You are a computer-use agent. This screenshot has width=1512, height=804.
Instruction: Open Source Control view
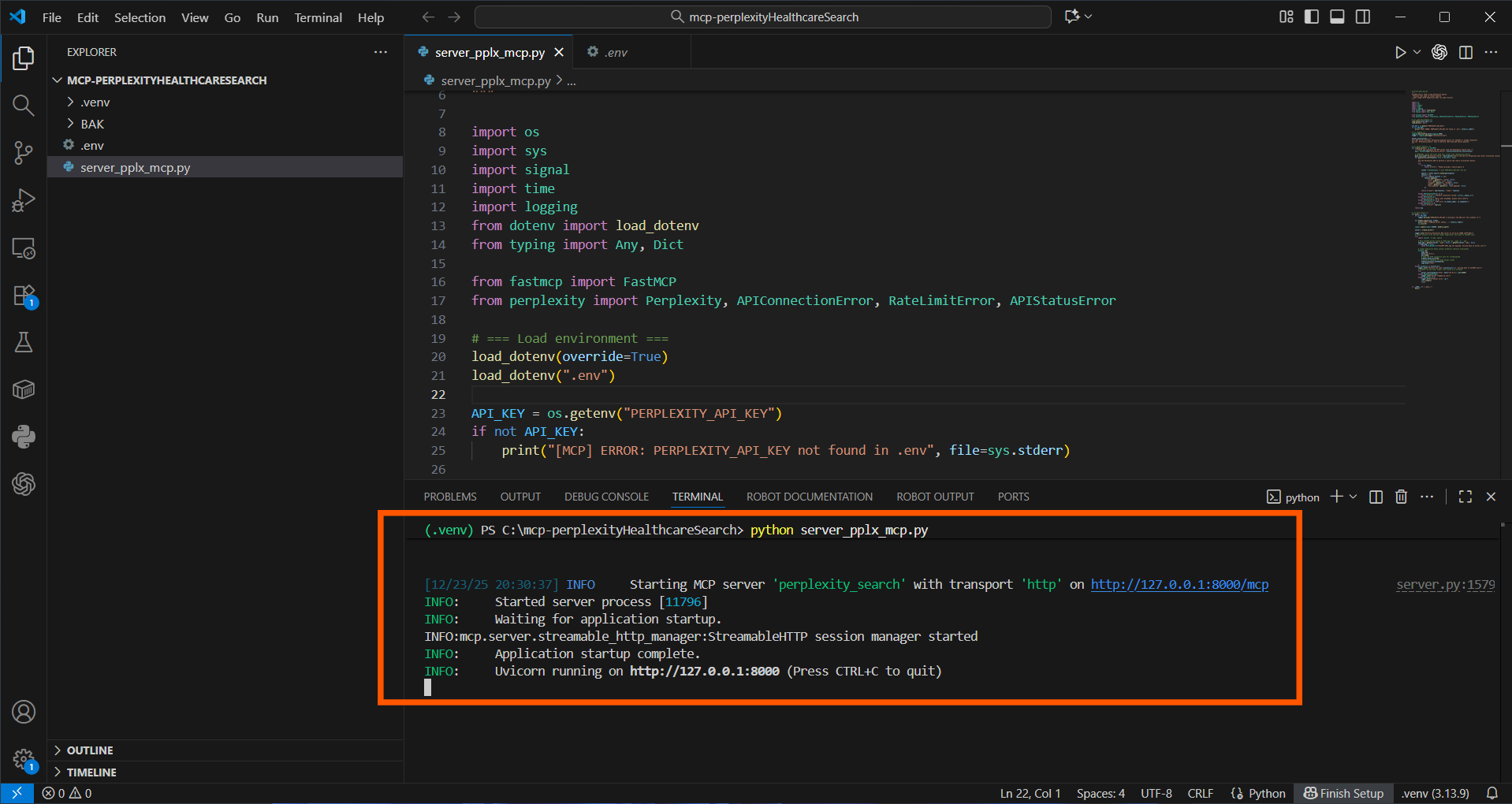tap(24, 153)
